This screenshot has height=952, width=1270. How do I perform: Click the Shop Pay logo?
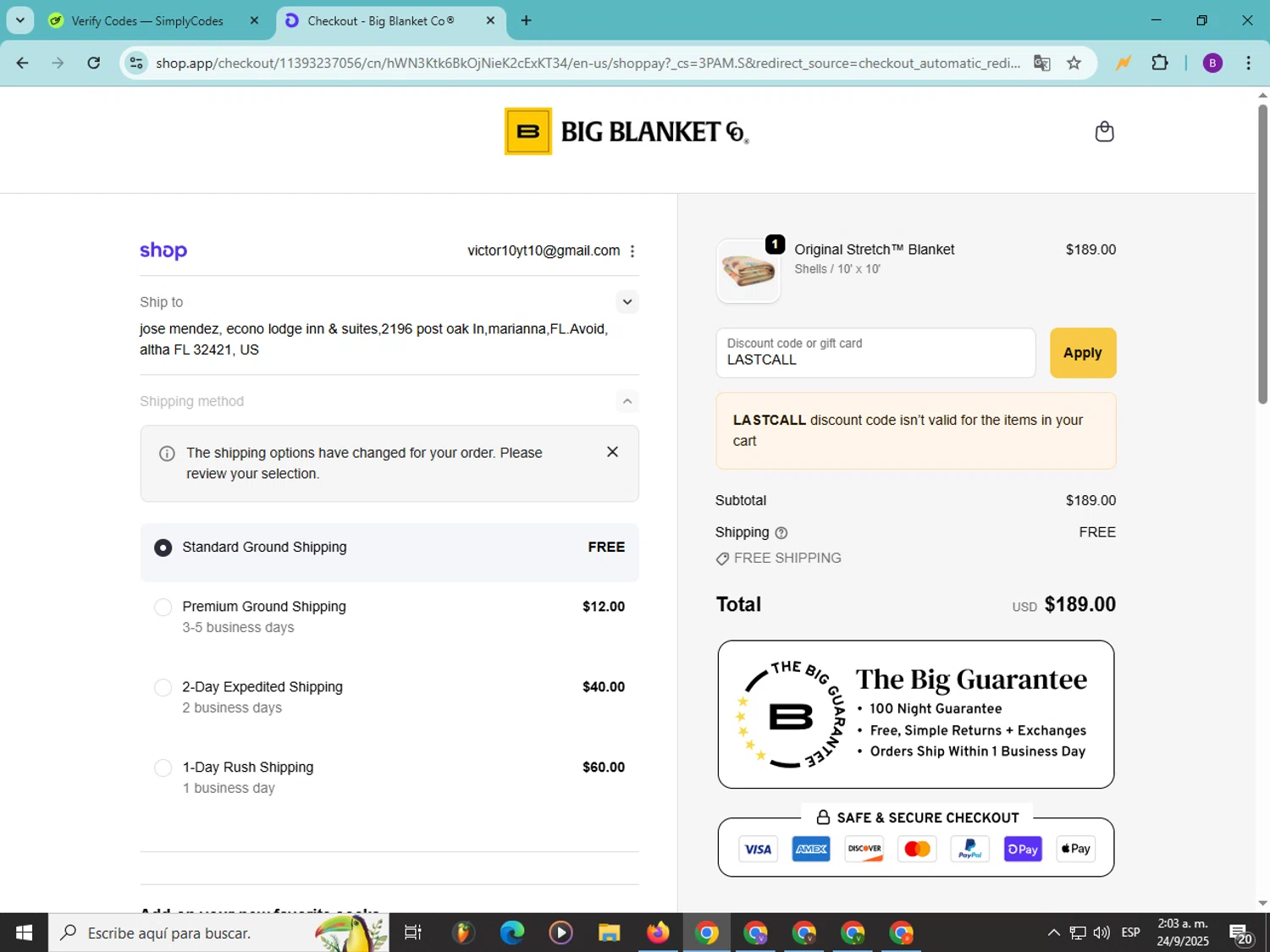(163, 250)
